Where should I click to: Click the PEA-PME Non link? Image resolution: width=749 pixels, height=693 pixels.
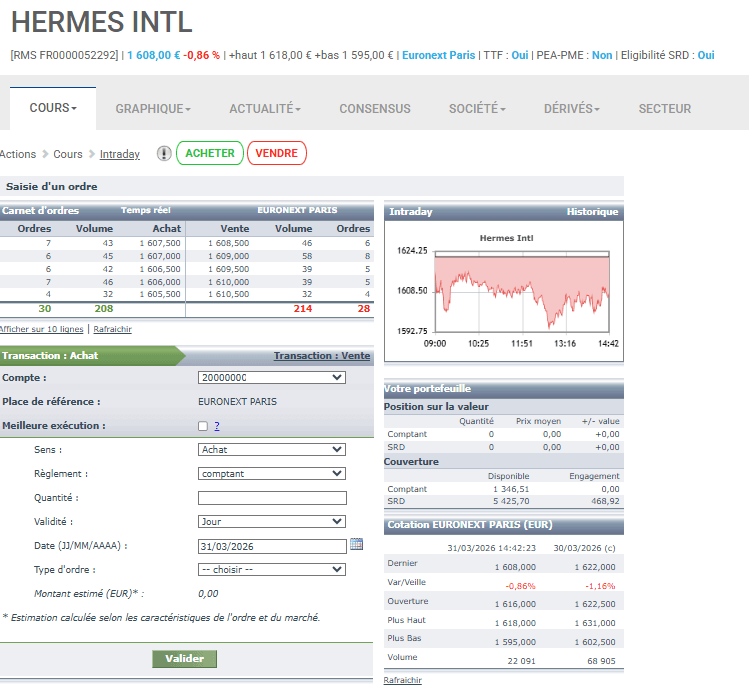[x=602, y=55]
